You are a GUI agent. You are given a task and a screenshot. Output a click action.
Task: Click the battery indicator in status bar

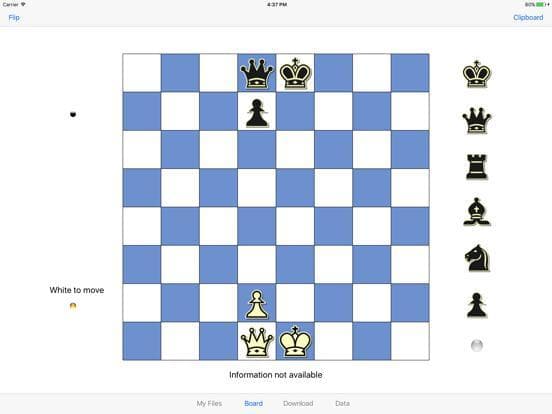coord(537,5)
